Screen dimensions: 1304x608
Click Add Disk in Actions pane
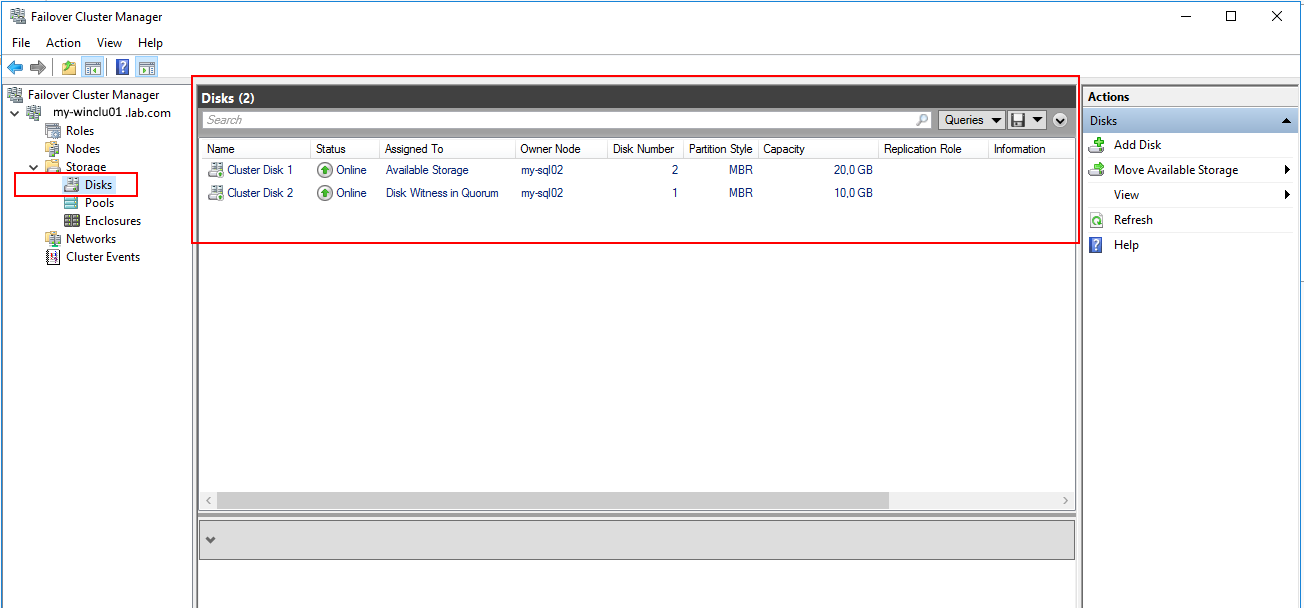pyautogui.click(x=1137, y=145)
